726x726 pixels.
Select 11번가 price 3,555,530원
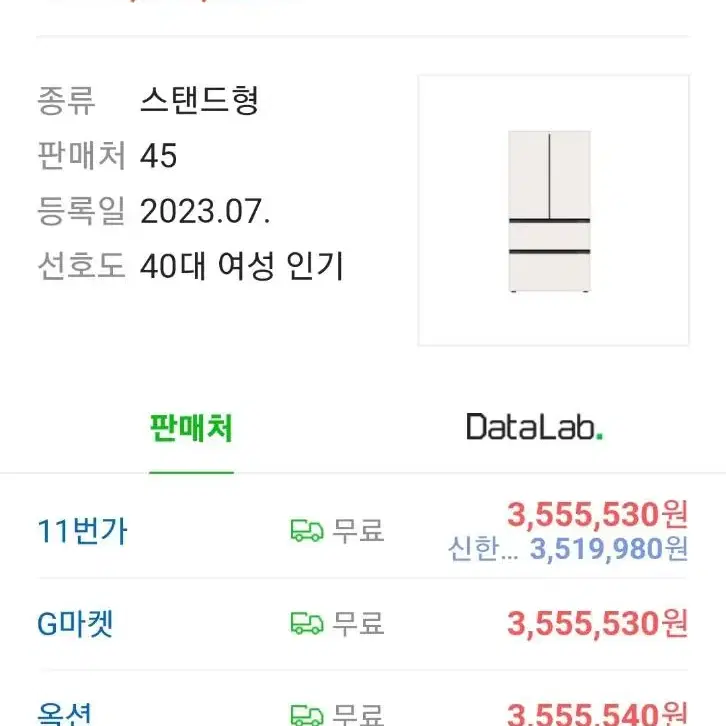coord(597,514)
